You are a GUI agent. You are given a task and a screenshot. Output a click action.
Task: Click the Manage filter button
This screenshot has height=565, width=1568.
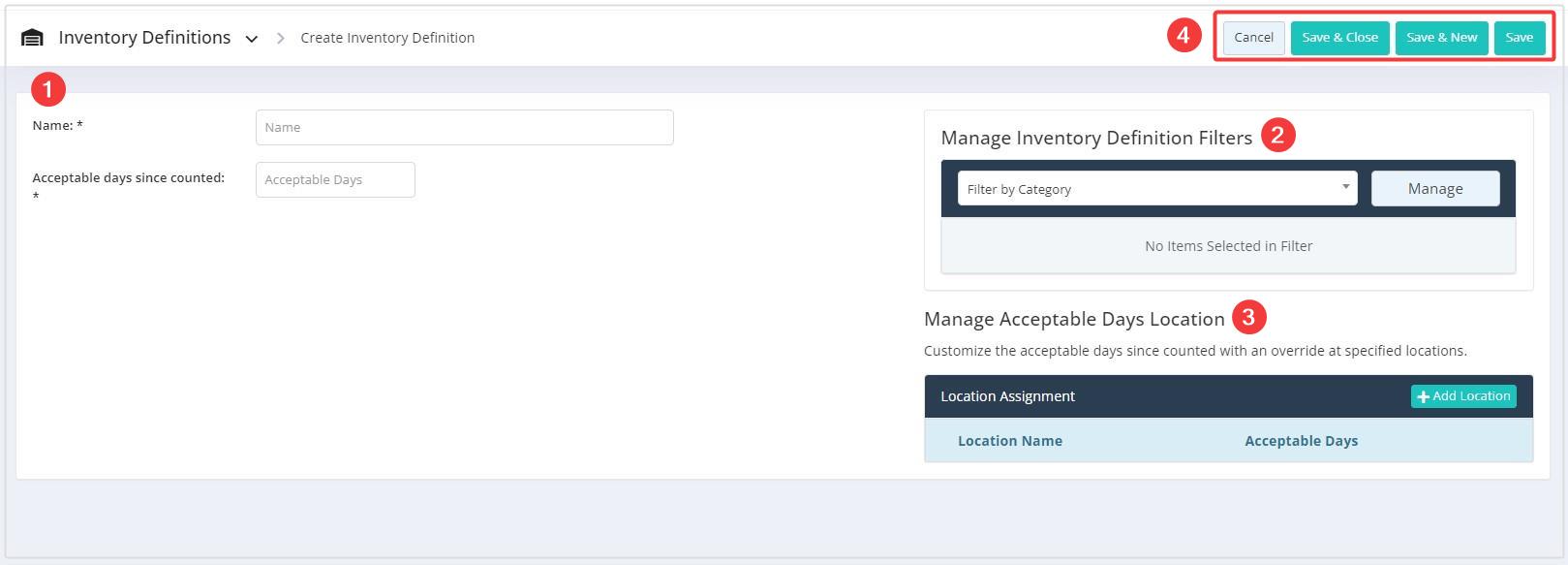[1434, 188]
